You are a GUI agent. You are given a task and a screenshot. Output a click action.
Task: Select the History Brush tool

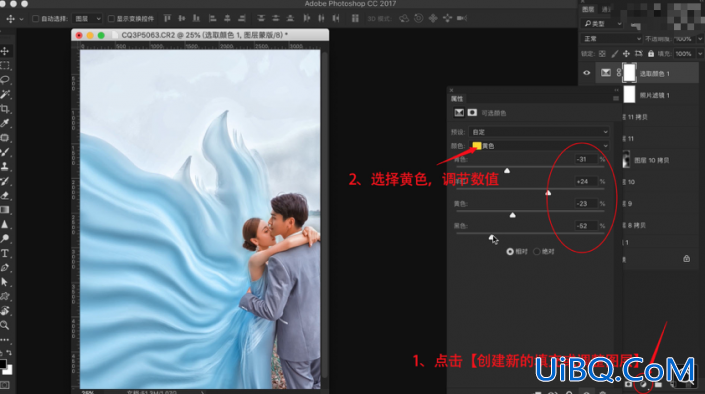[x=5, y=181]
